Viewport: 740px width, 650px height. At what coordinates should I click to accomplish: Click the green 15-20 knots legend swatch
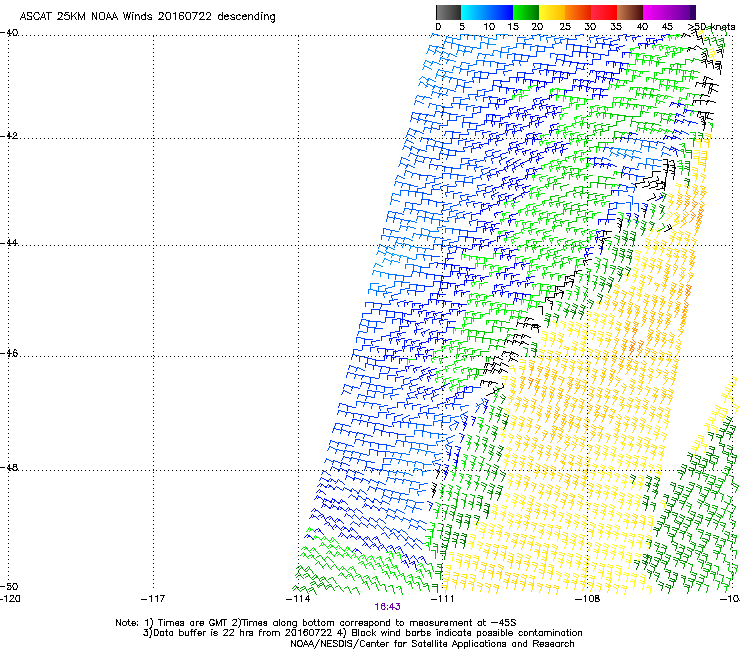click(x=526, y=12)
